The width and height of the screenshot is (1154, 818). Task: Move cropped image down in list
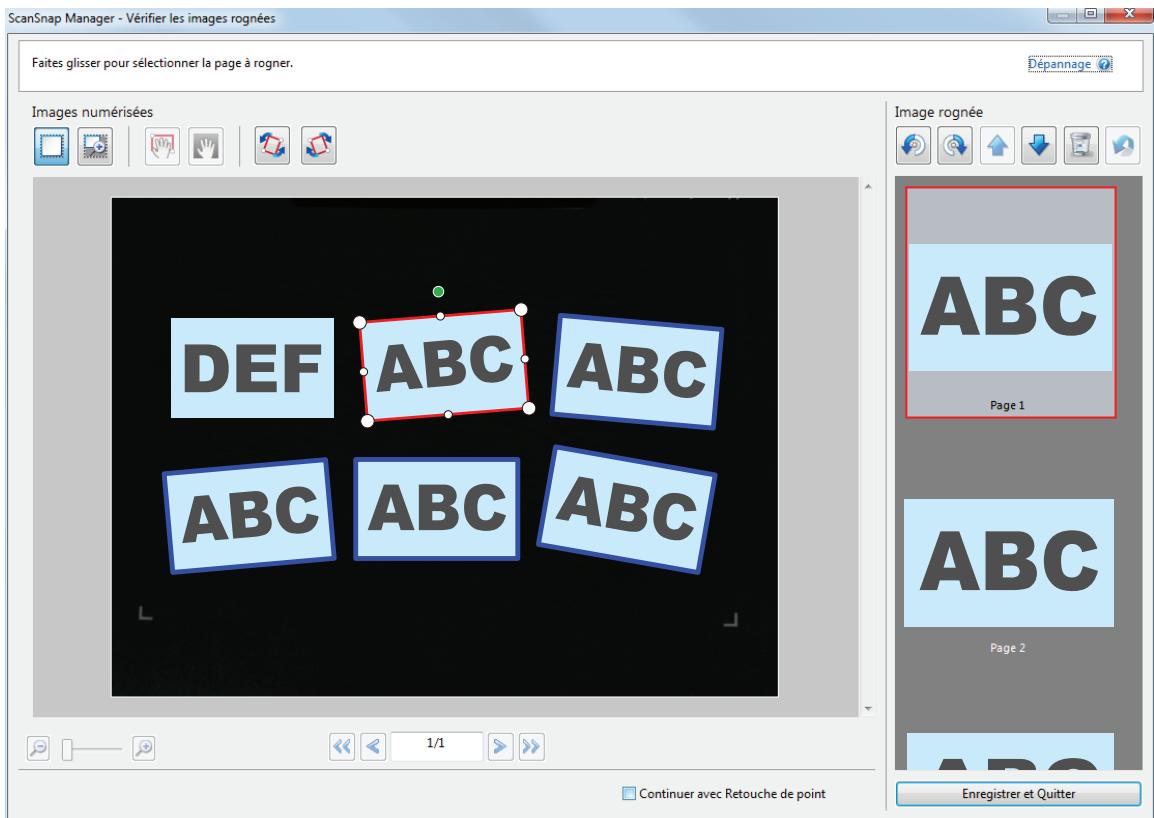click(1038, 145)
